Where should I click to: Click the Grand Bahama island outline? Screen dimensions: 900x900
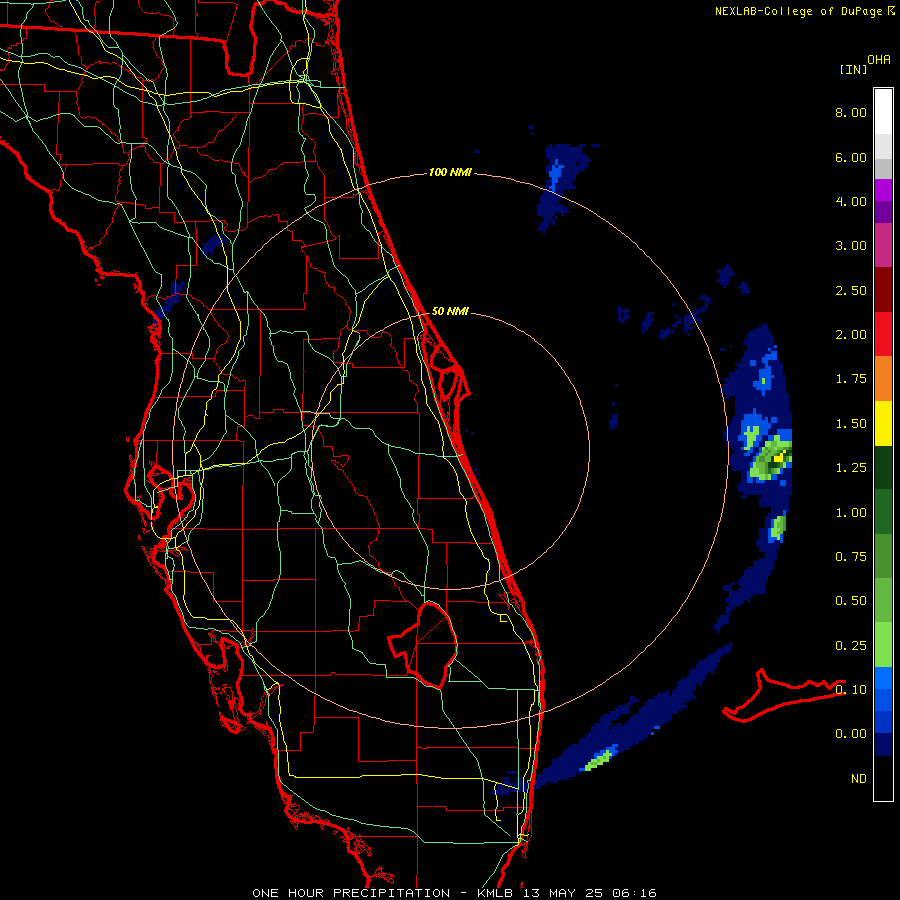pyautogui.click(x=783, y=695)
